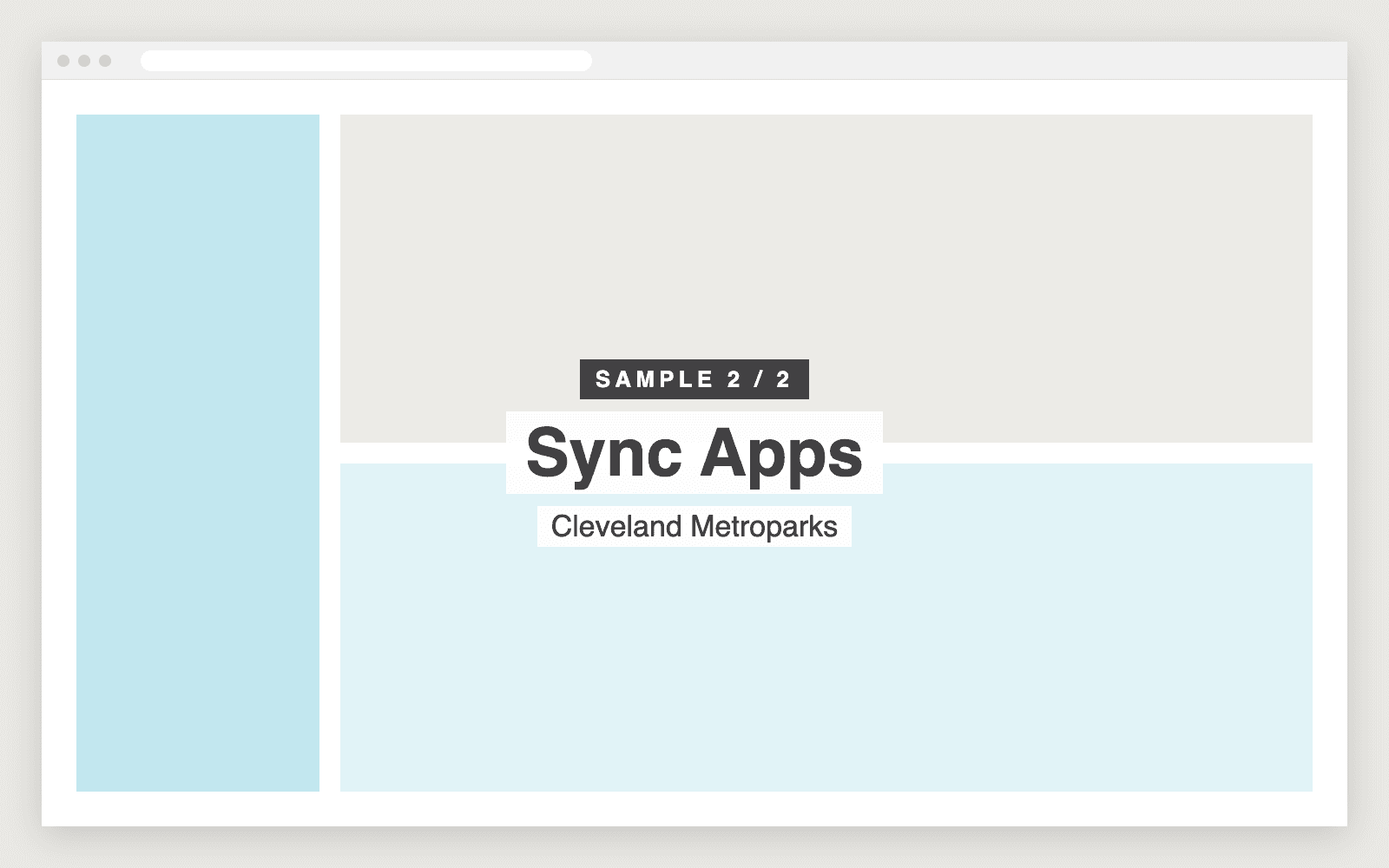Click the "Cleveland Metroparks" subtitle
This screenshot has width=1389, height=868.
coord(694,526)
